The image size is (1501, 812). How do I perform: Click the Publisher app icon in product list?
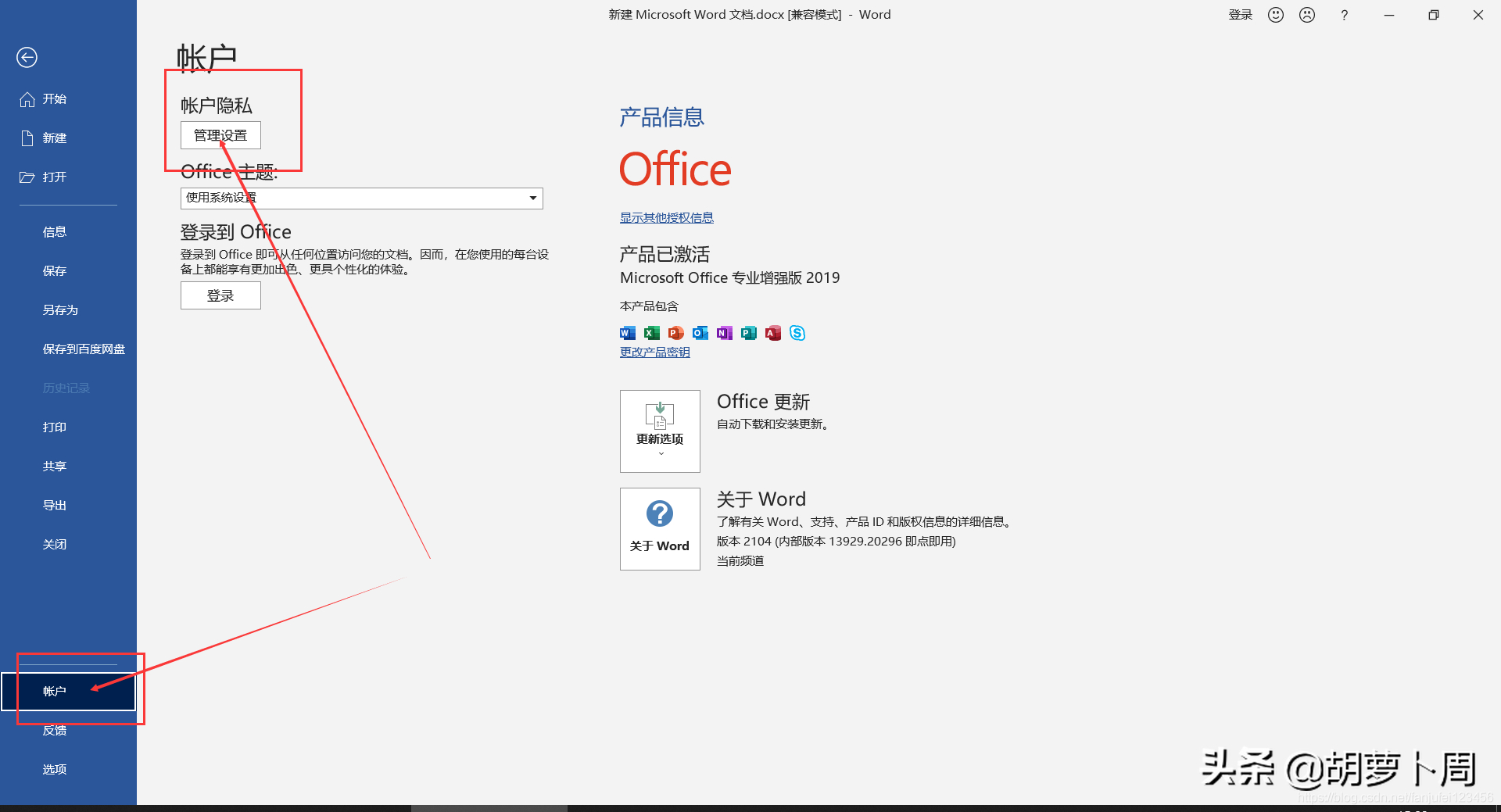coord(749,333)
